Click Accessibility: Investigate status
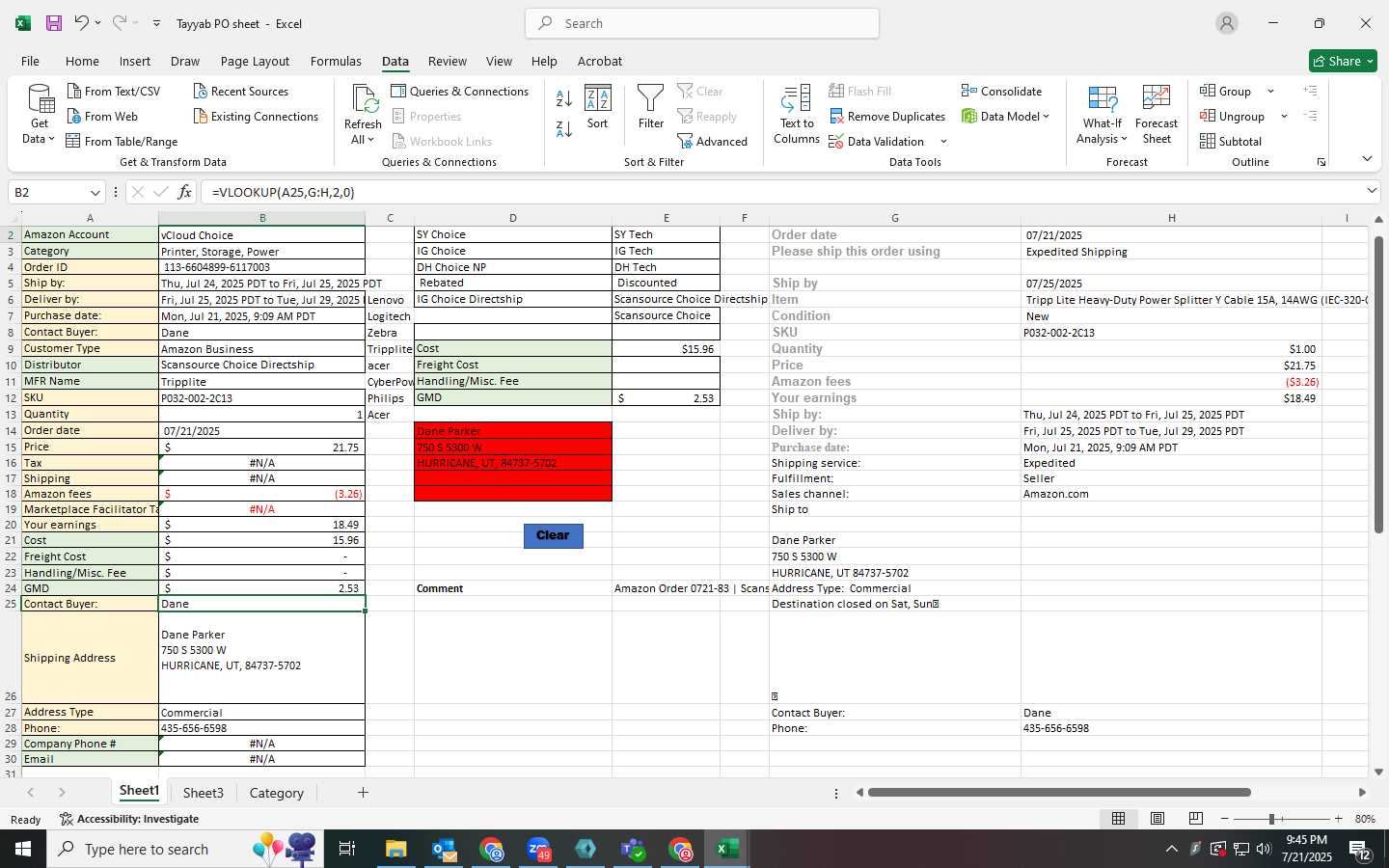 click(128, 819)
